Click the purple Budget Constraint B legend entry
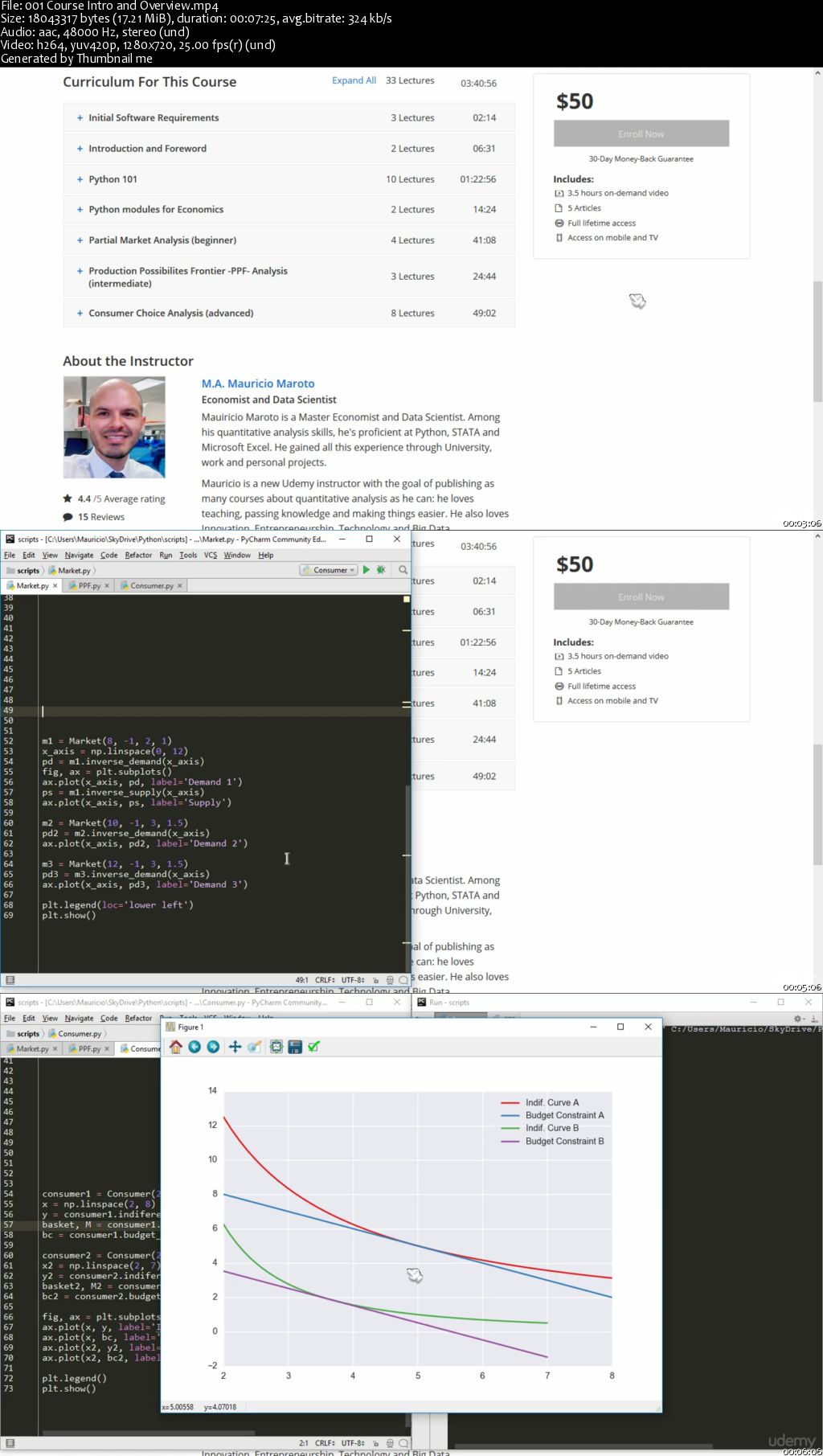 pyautogui.click(x=552, y=1141)
